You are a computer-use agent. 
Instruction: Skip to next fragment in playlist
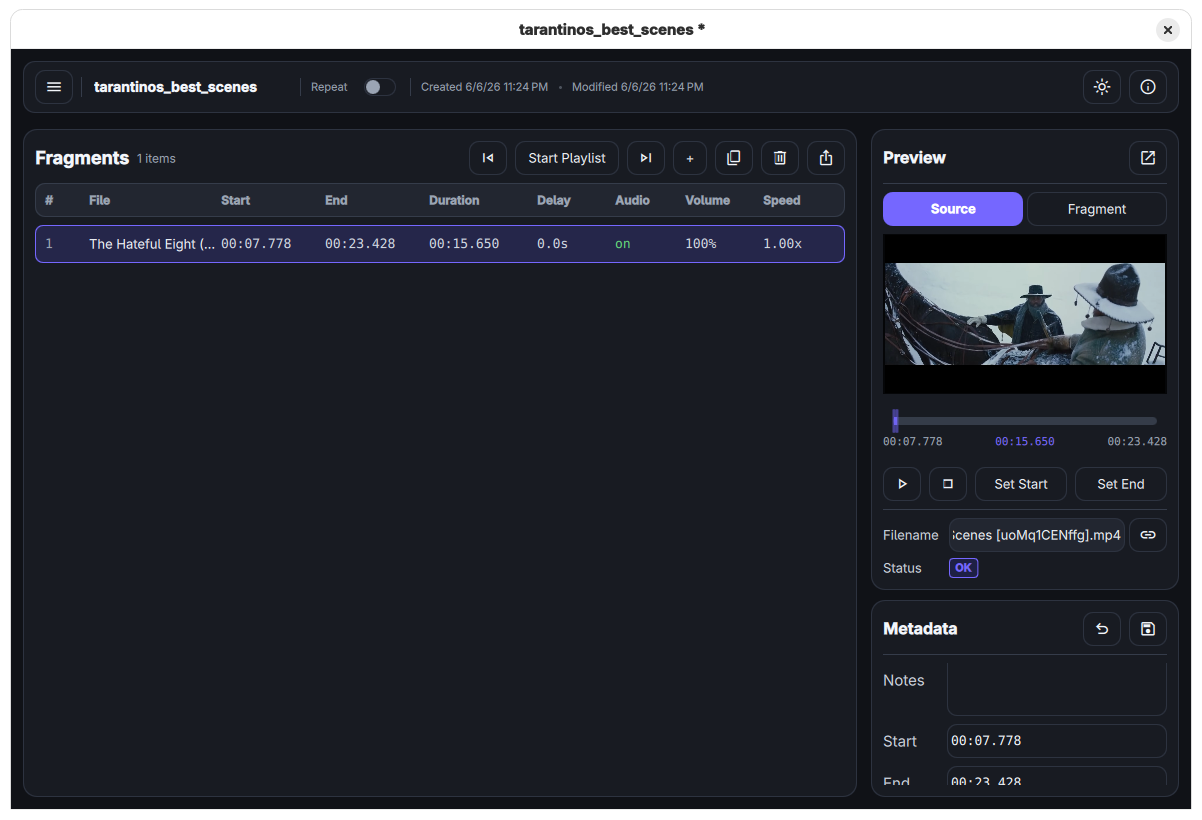(x=646, y=158)
